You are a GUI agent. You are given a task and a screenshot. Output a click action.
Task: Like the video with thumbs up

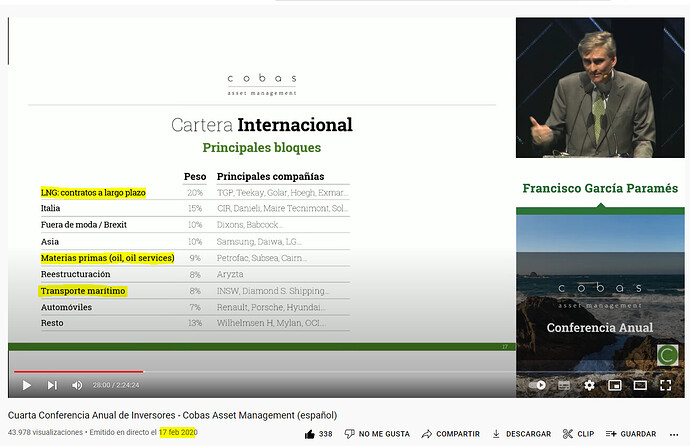(x=310, y=434)
